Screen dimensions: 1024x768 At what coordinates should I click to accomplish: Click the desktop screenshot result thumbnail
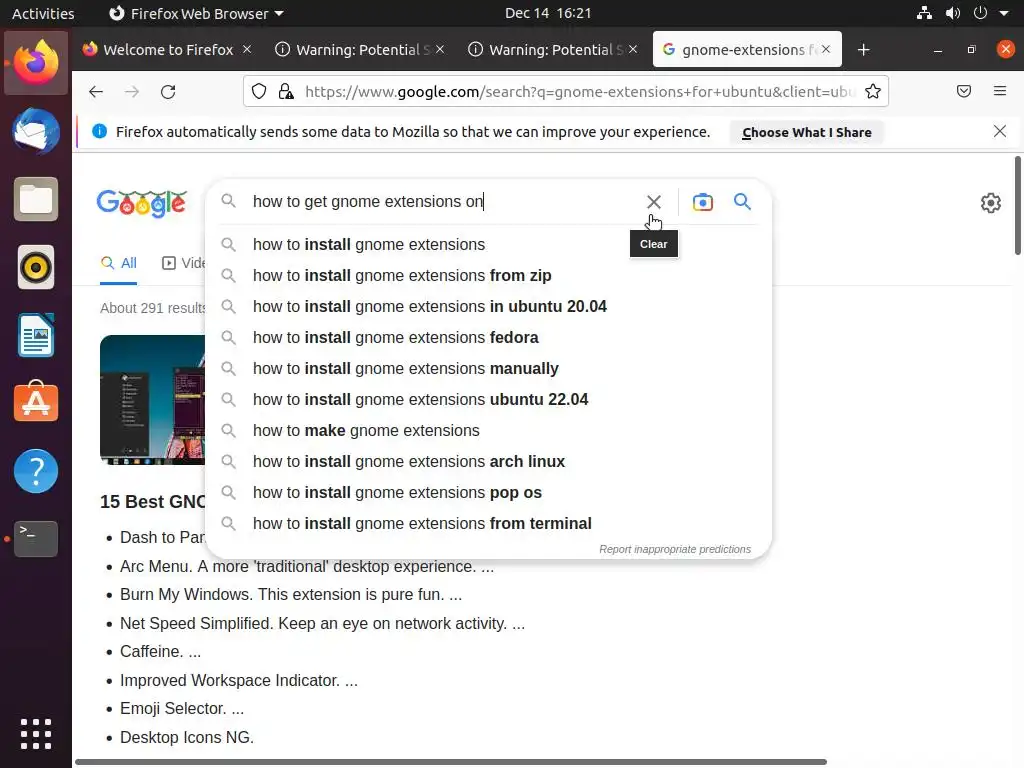[x=153, y=400]
